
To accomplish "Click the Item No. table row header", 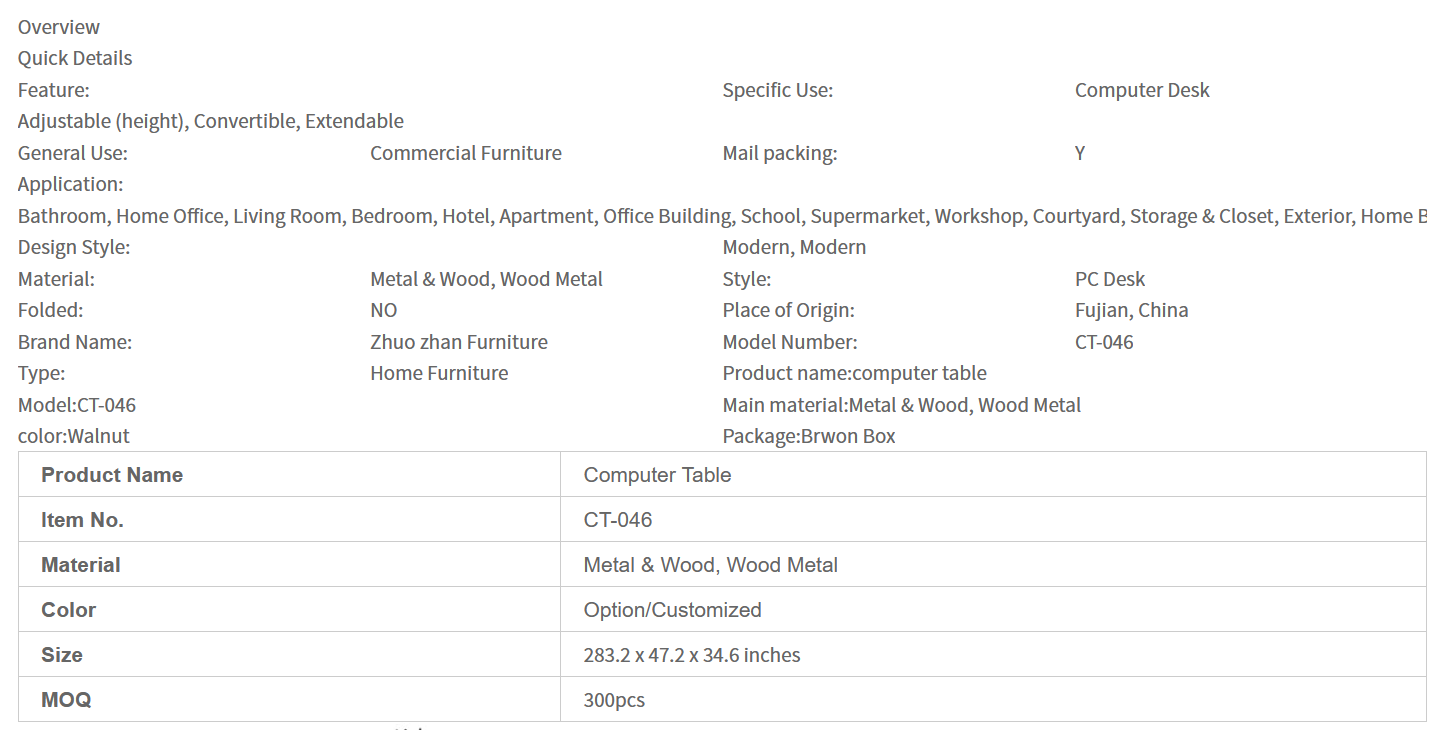I will pyautogui.click(x=83, y=520).
